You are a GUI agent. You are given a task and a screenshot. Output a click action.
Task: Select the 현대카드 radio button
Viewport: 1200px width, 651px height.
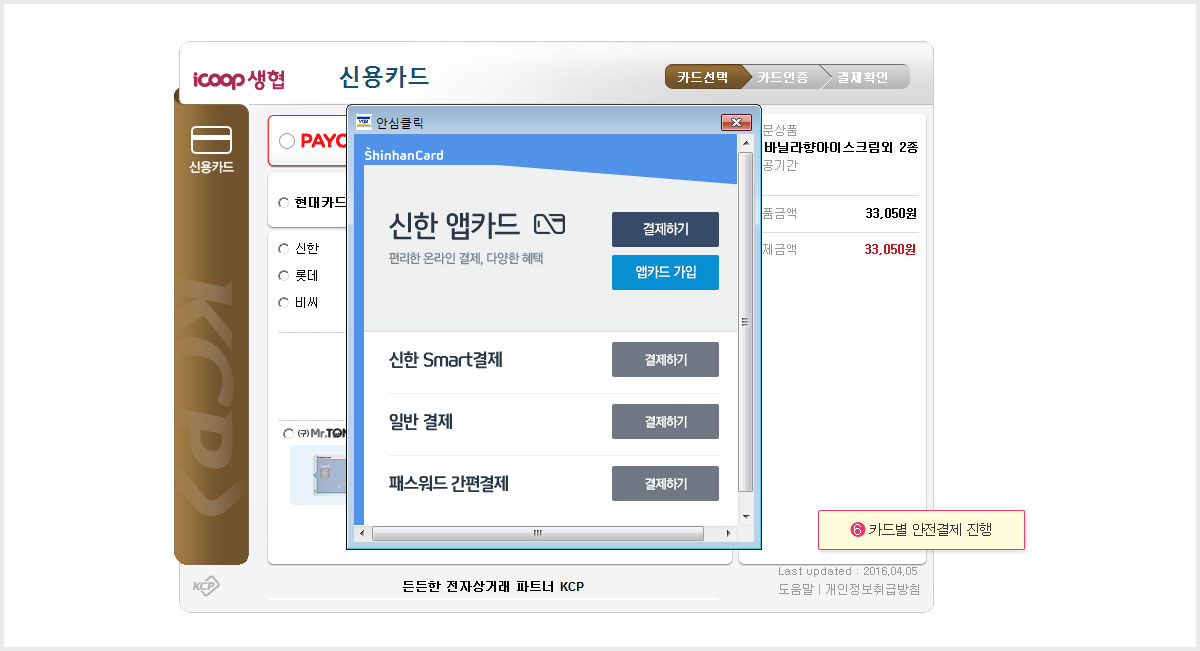(x=284, y=203)
